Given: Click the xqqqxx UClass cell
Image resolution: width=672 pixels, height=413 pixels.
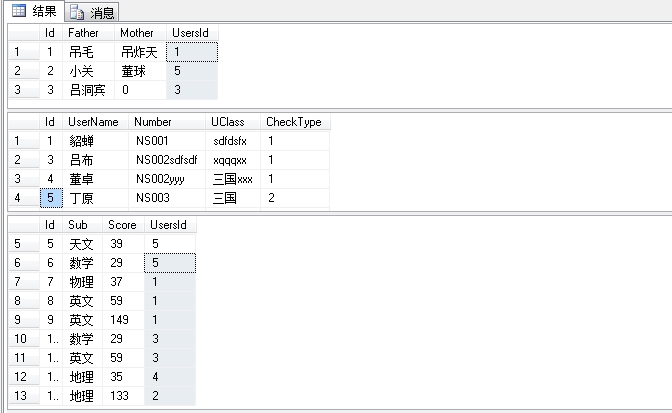Looking at the screenshot, I should 233,160.
